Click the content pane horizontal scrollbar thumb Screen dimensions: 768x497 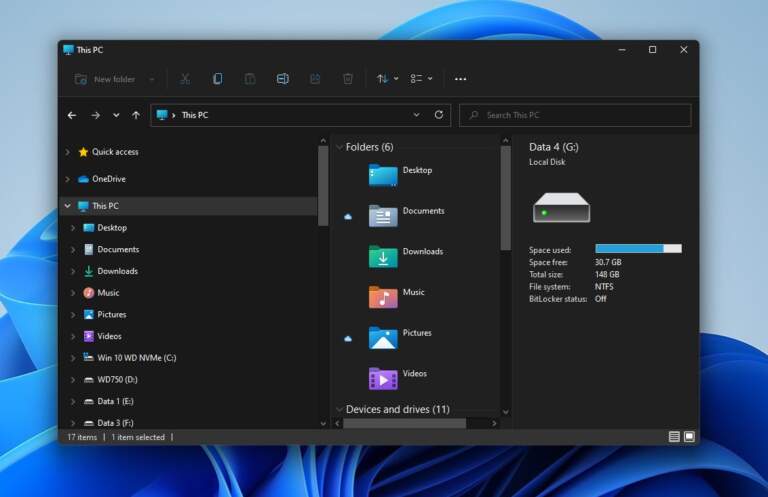click(404, 424)
